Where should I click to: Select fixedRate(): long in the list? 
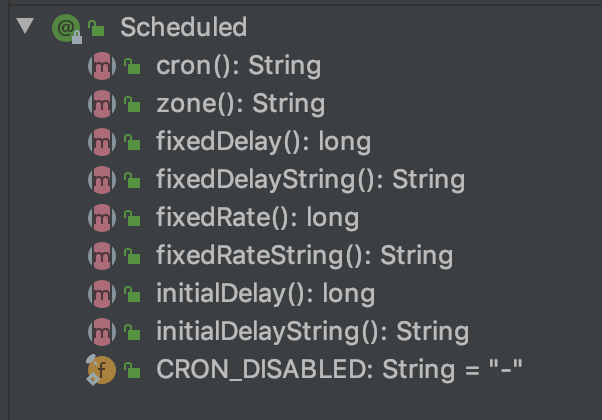(x=257, y=218)
